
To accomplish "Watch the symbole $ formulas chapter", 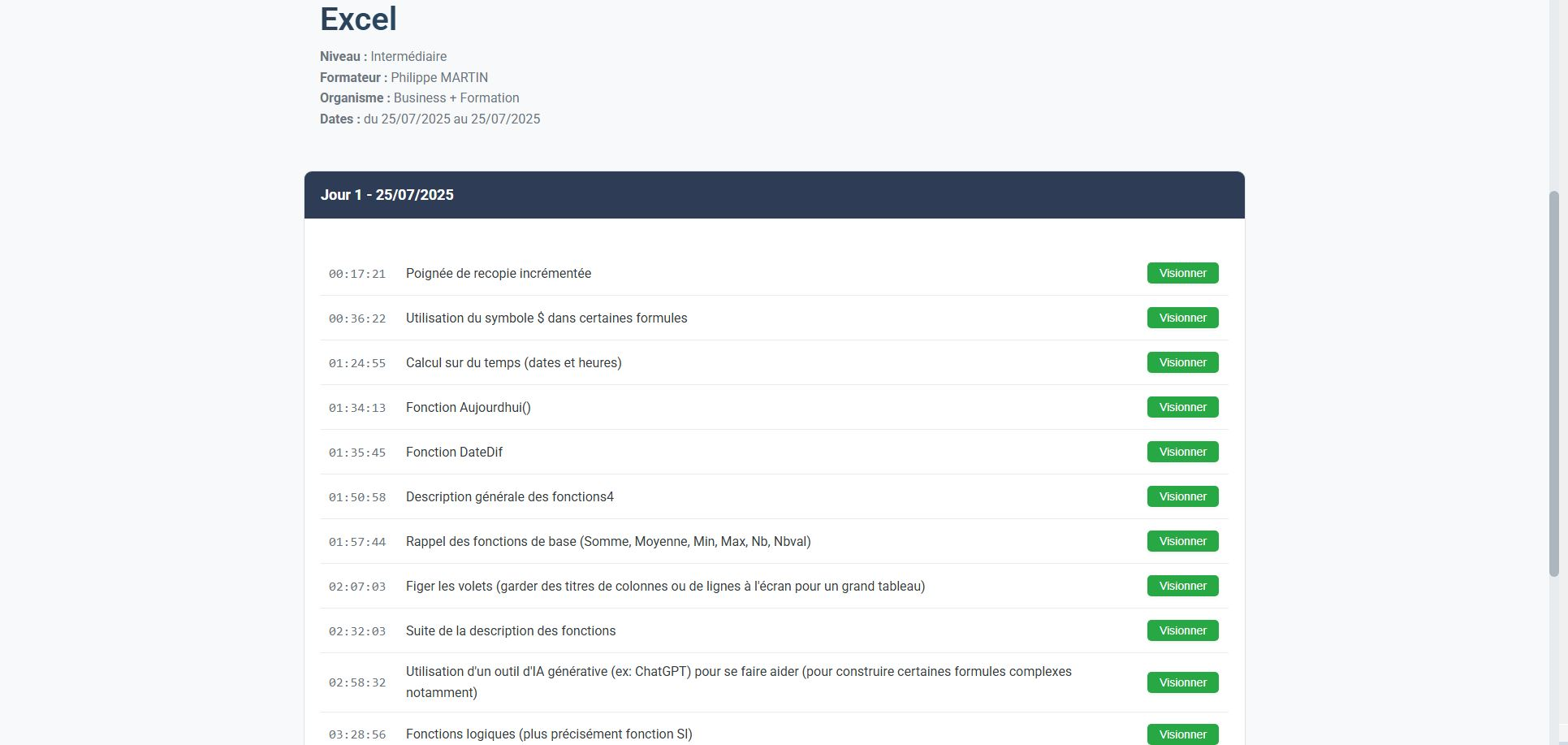I will (1181, 318).
